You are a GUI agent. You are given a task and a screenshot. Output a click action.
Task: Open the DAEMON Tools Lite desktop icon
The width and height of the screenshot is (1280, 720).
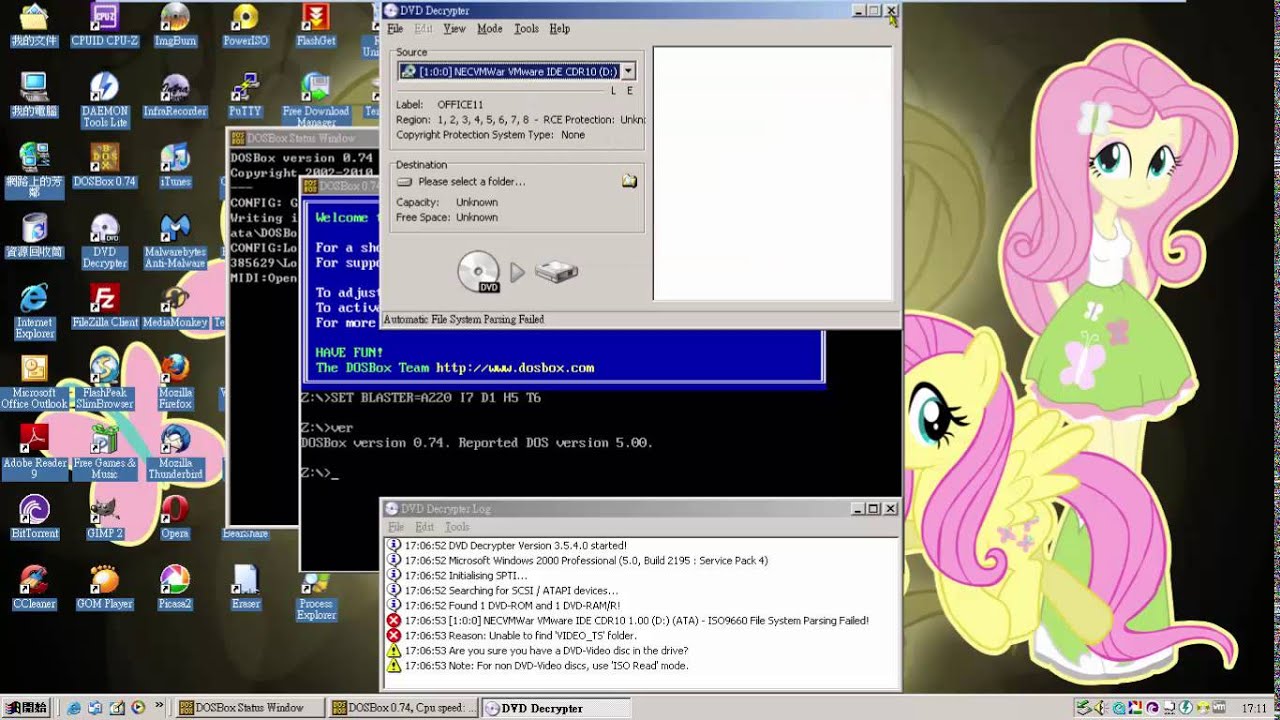click(105, 100)
